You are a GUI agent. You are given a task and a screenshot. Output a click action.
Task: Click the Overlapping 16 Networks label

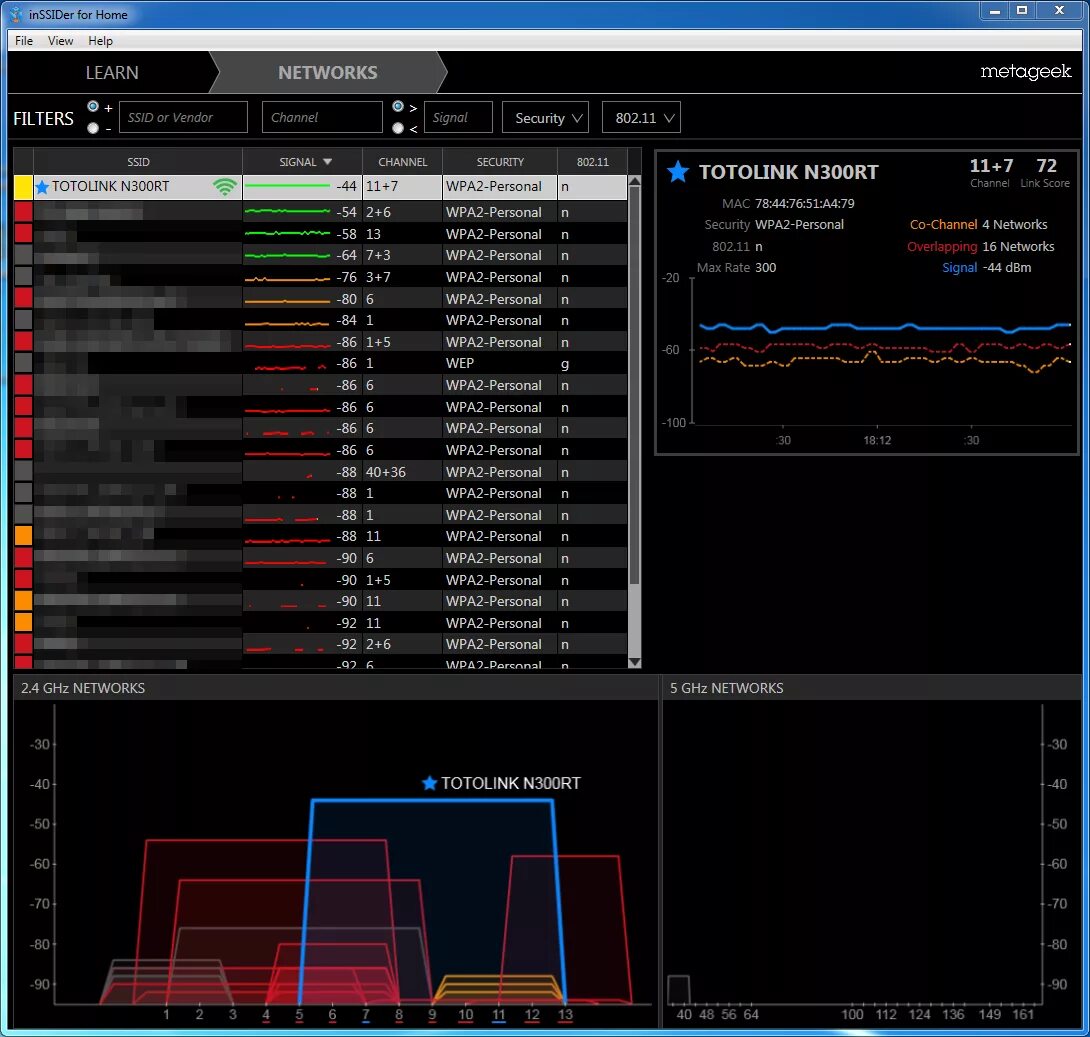click(x=980, y=247)
